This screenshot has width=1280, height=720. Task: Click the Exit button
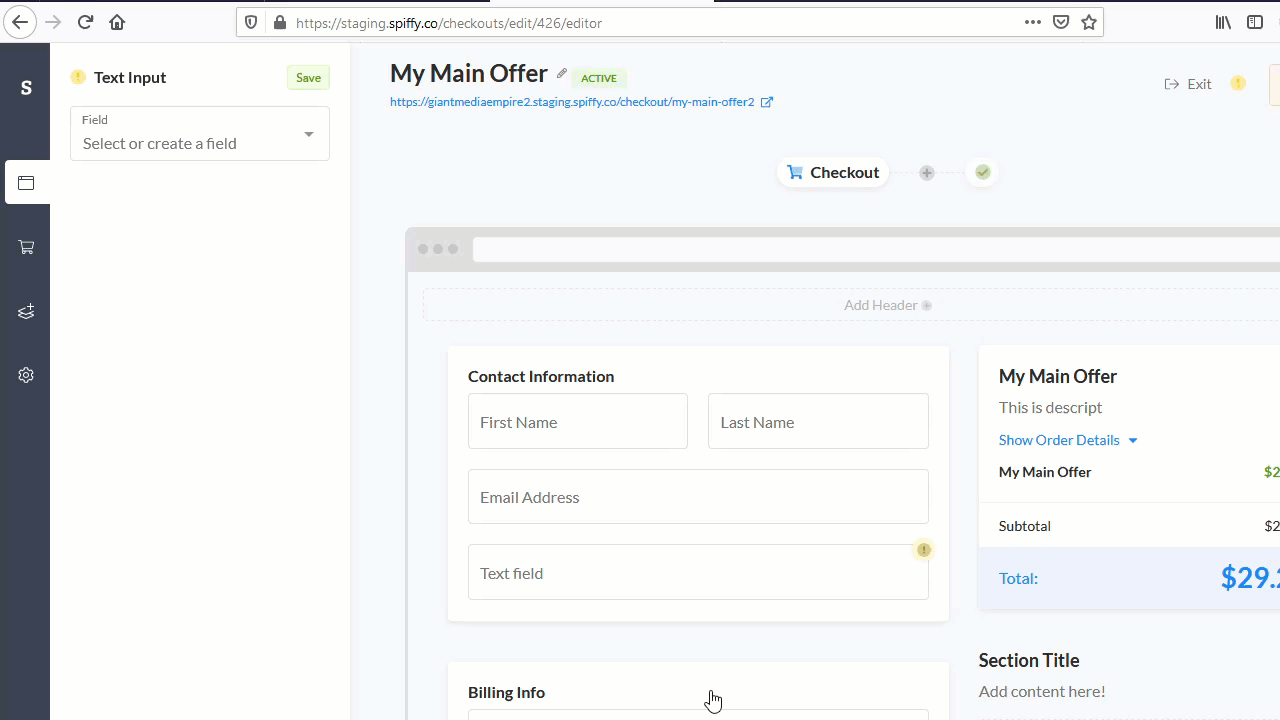point(1188,84)
